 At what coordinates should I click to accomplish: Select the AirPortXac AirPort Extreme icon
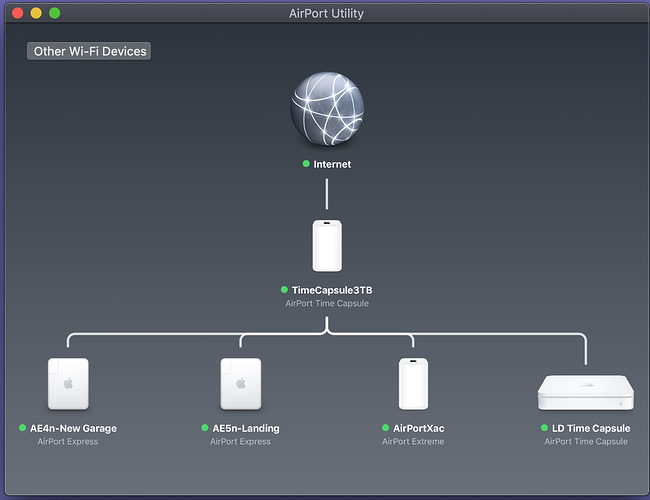[413, 384]
